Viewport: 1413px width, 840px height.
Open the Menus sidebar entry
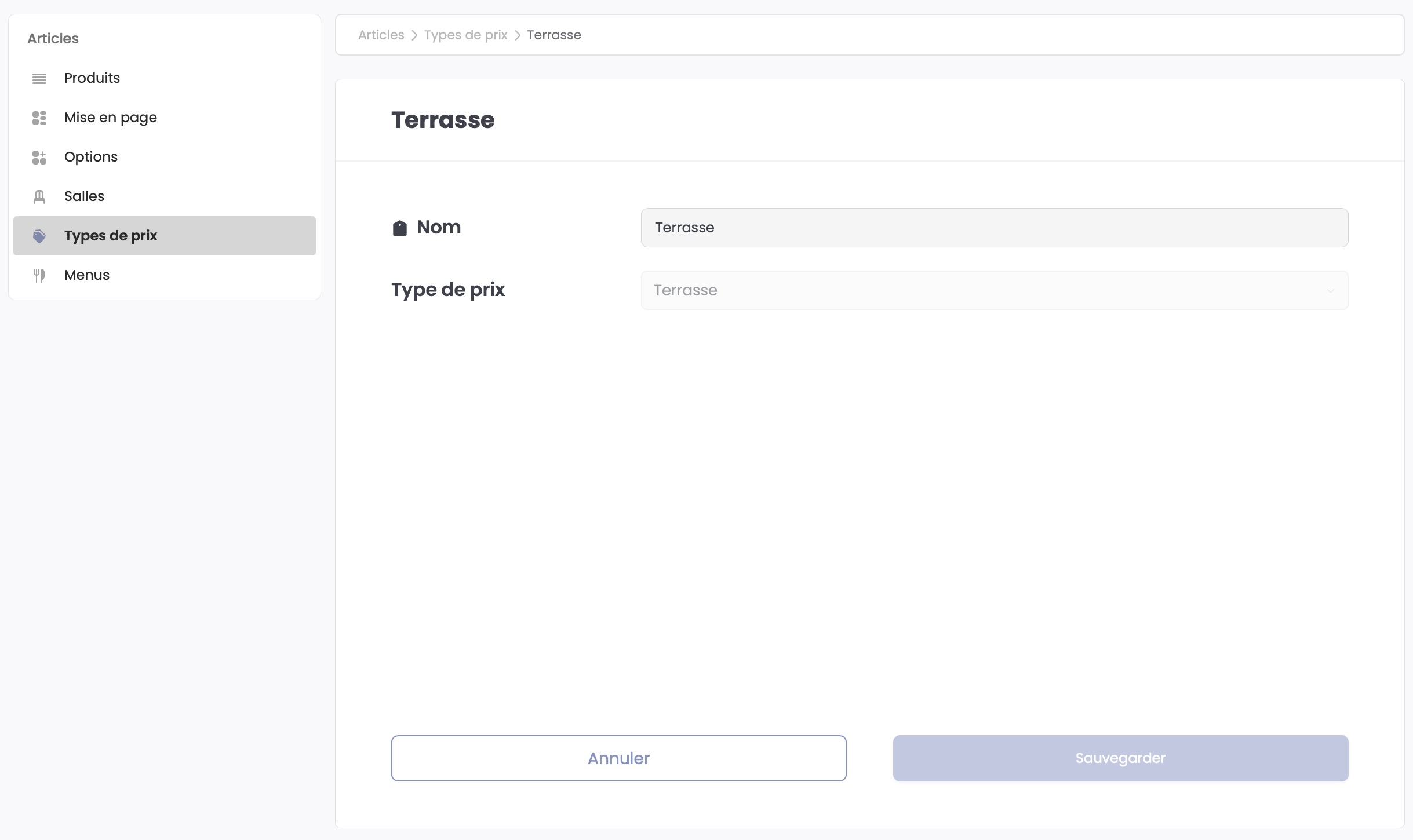click(87, 275)
